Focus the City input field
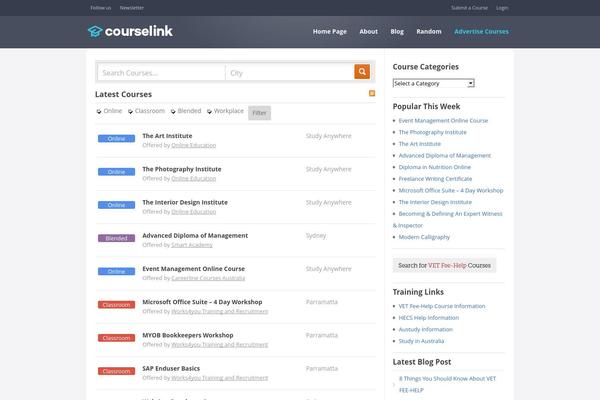This screenshot has width=600, height=400. (x=290, y=73)
